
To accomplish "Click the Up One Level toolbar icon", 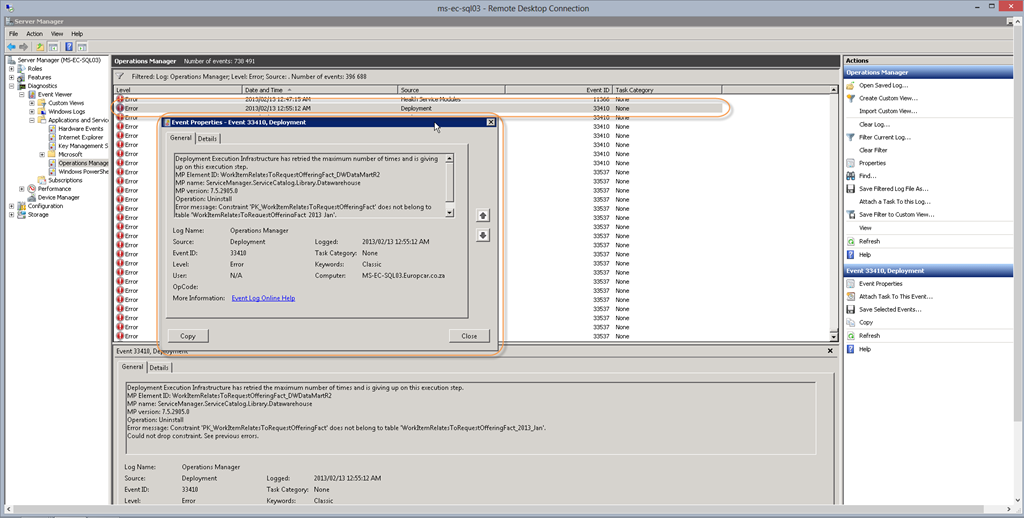I will coord(39,46).
